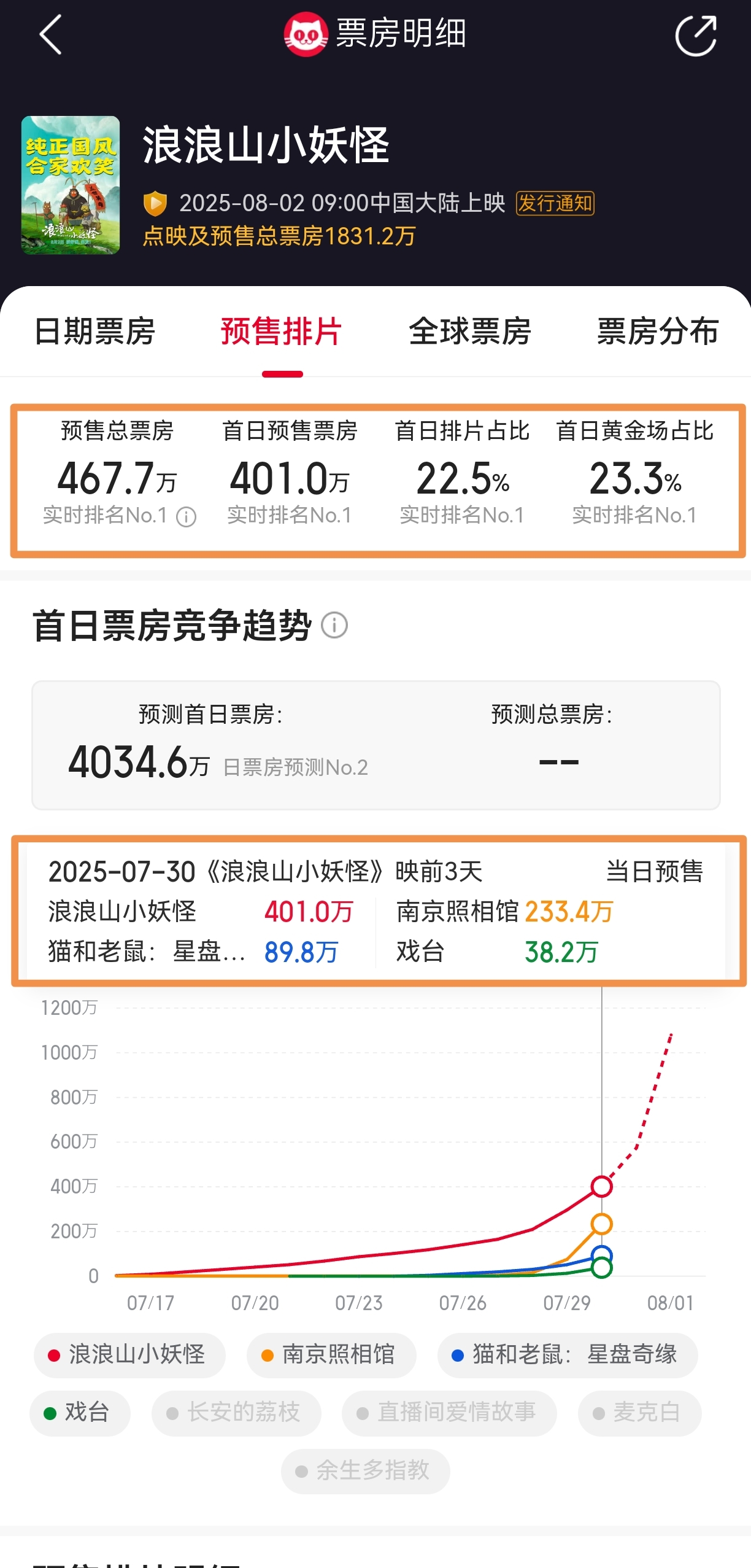The height and width of the screenshot is (1568, 751).
Task: Tap the 票房明细 page title
Action: tap(401, 34)
